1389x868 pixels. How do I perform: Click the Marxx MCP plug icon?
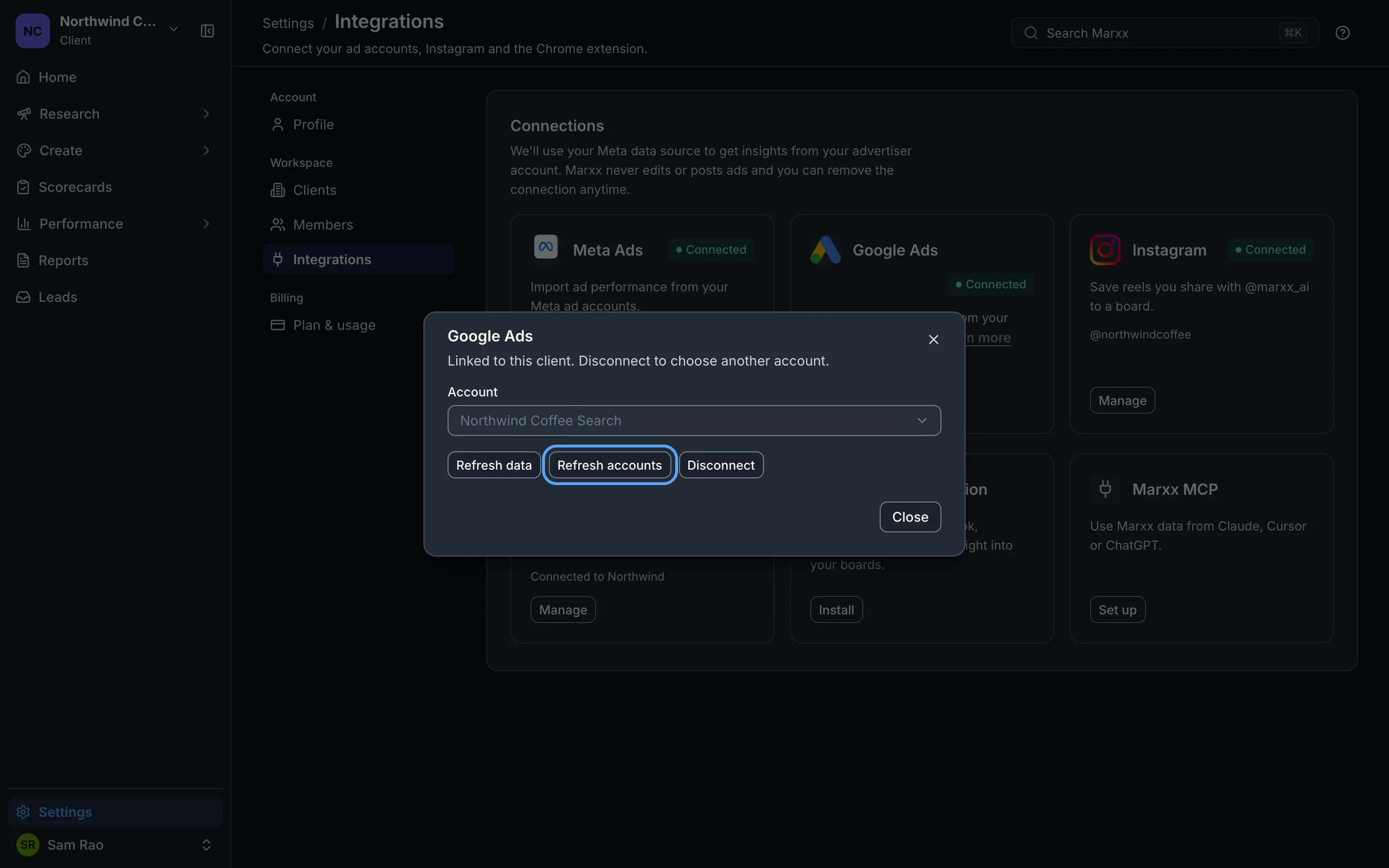click(x=1105, y=488)
